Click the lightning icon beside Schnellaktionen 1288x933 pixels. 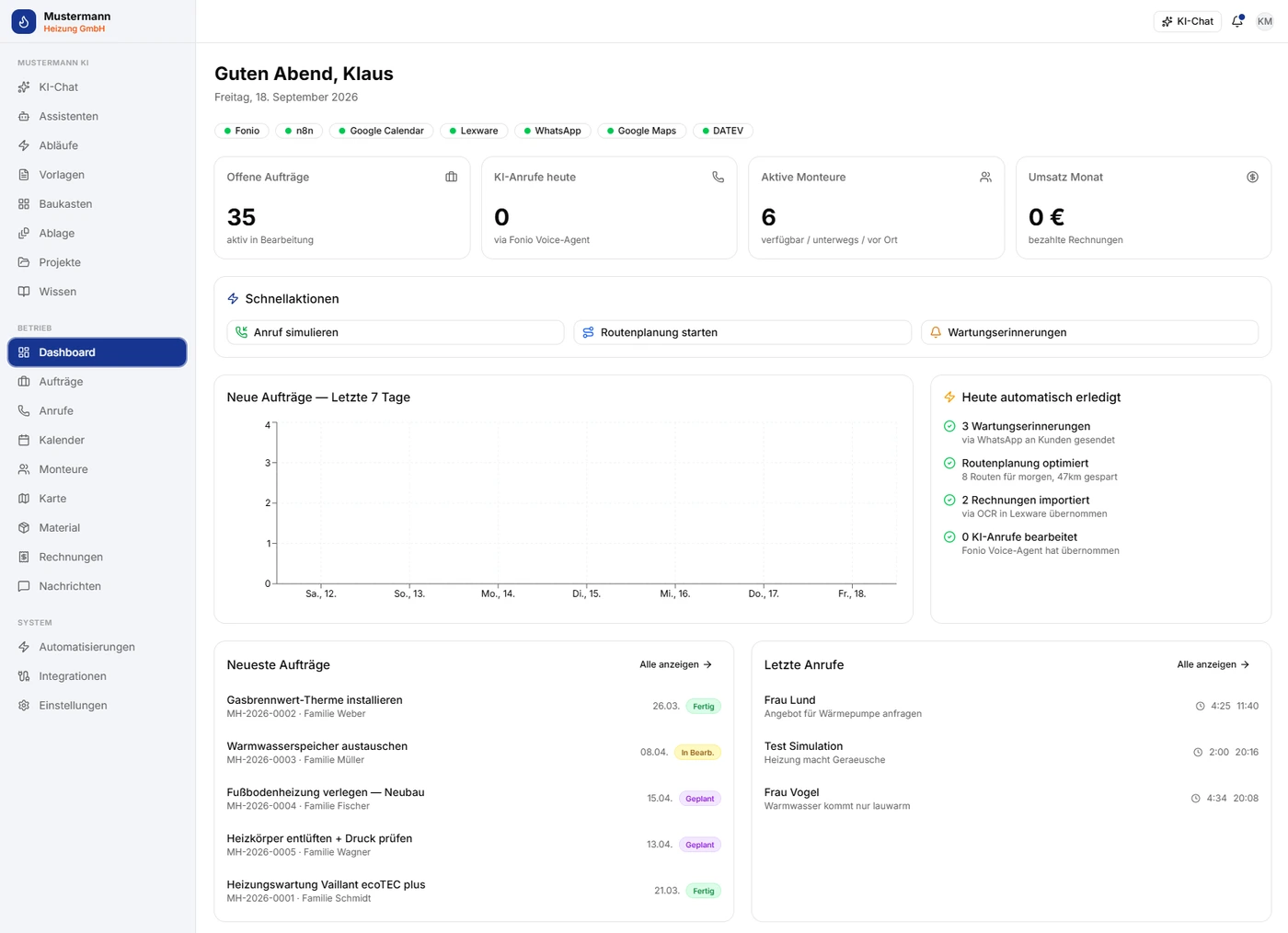(233, 299)
